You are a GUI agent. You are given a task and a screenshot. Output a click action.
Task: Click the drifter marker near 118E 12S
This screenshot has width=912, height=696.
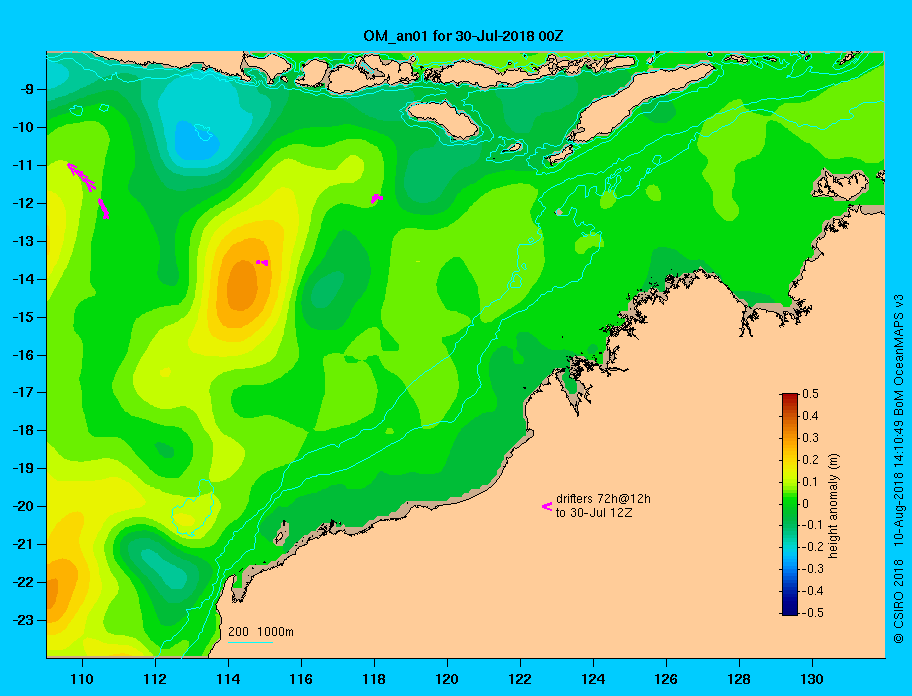pos(376,198)
